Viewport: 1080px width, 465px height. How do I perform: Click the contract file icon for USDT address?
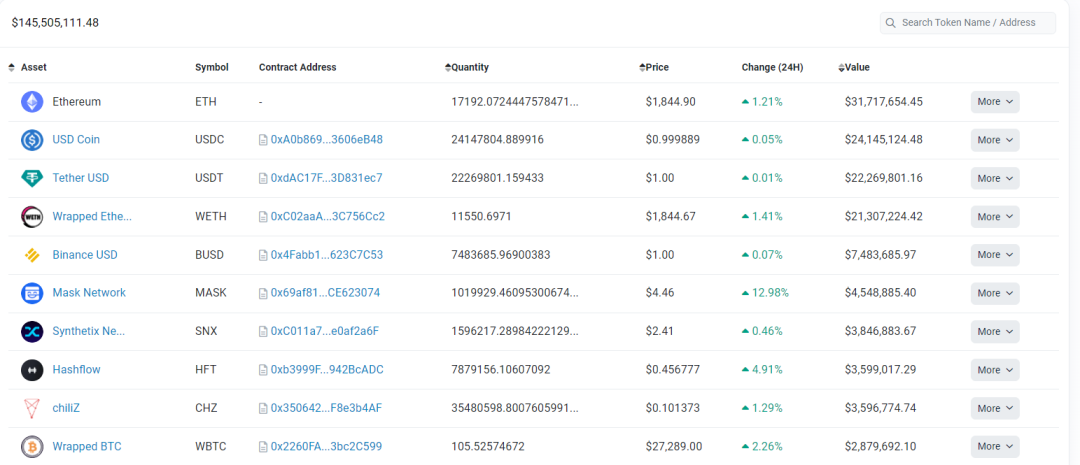(262, 178)
